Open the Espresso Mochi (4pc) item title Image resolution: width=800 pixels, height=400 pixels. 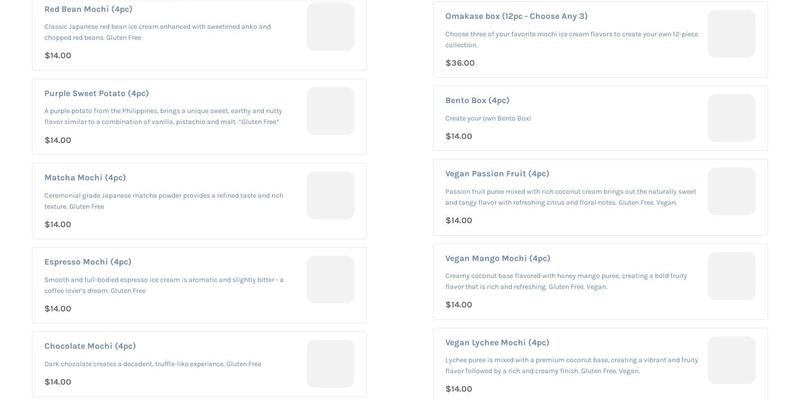(88, 261)
